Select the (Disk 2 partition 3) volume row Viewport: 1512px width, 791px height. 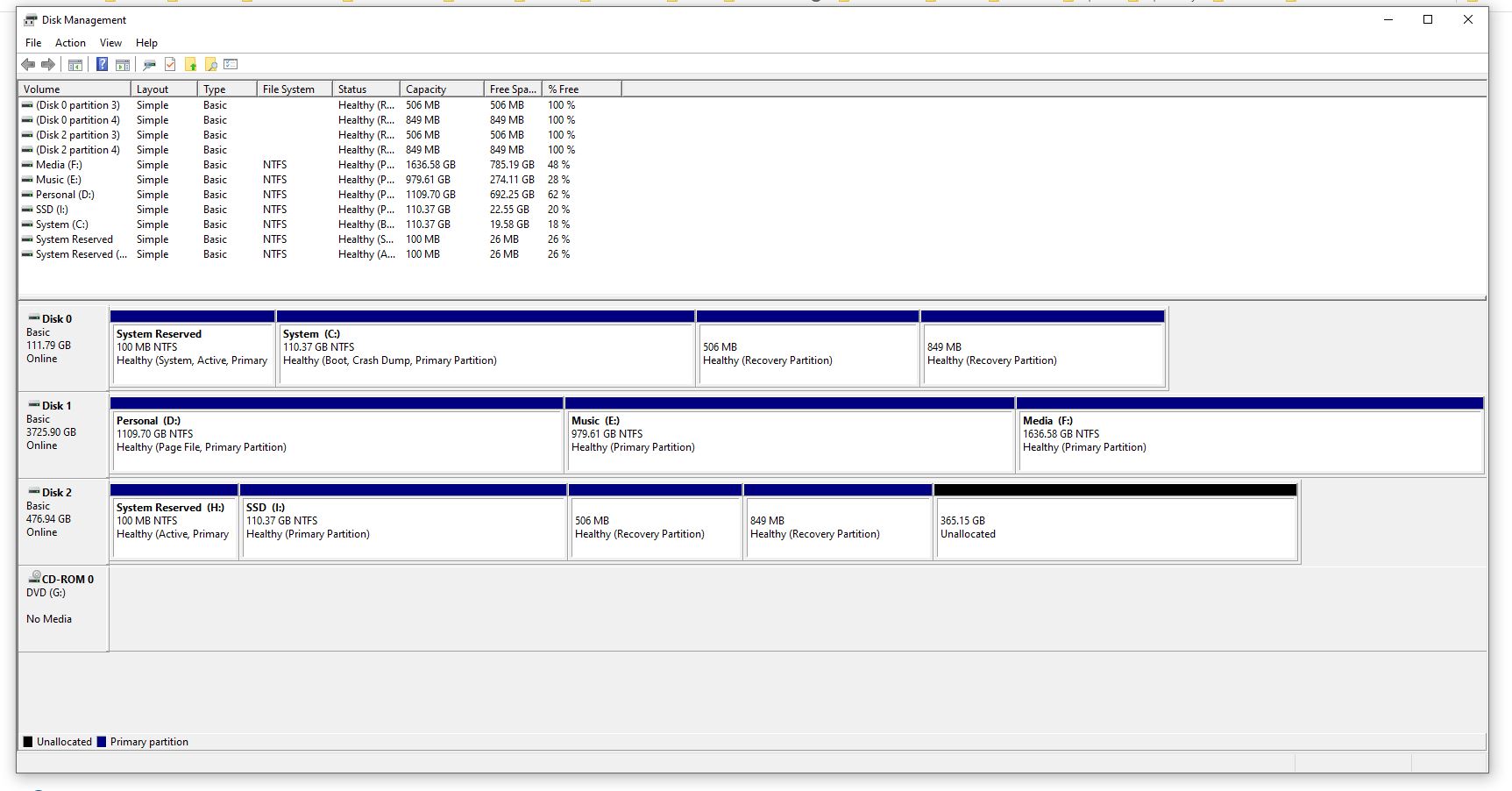[320, 135]
